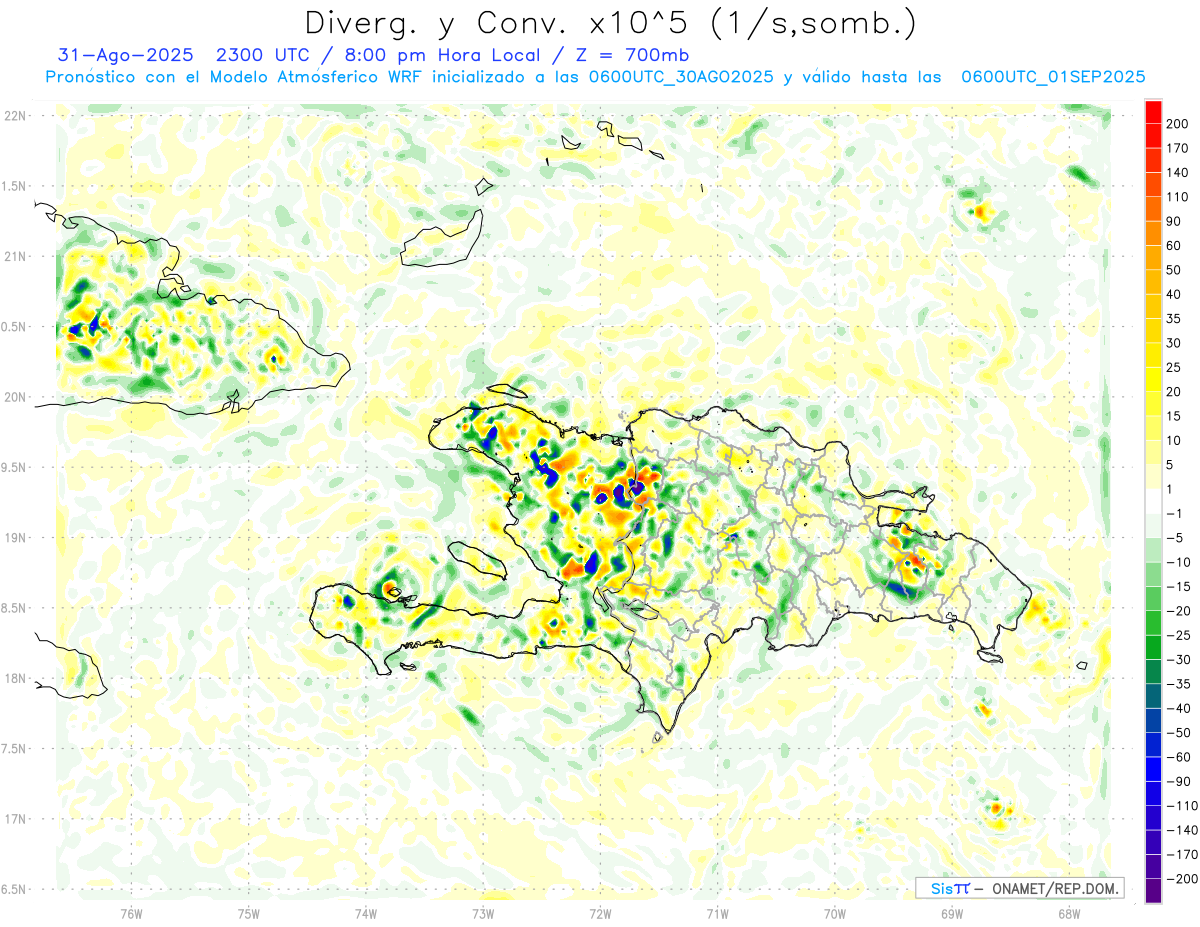Screen dimensions: 1200x927
Task: Click the colorbar value '60'
Action: [x=1174, y=246]
